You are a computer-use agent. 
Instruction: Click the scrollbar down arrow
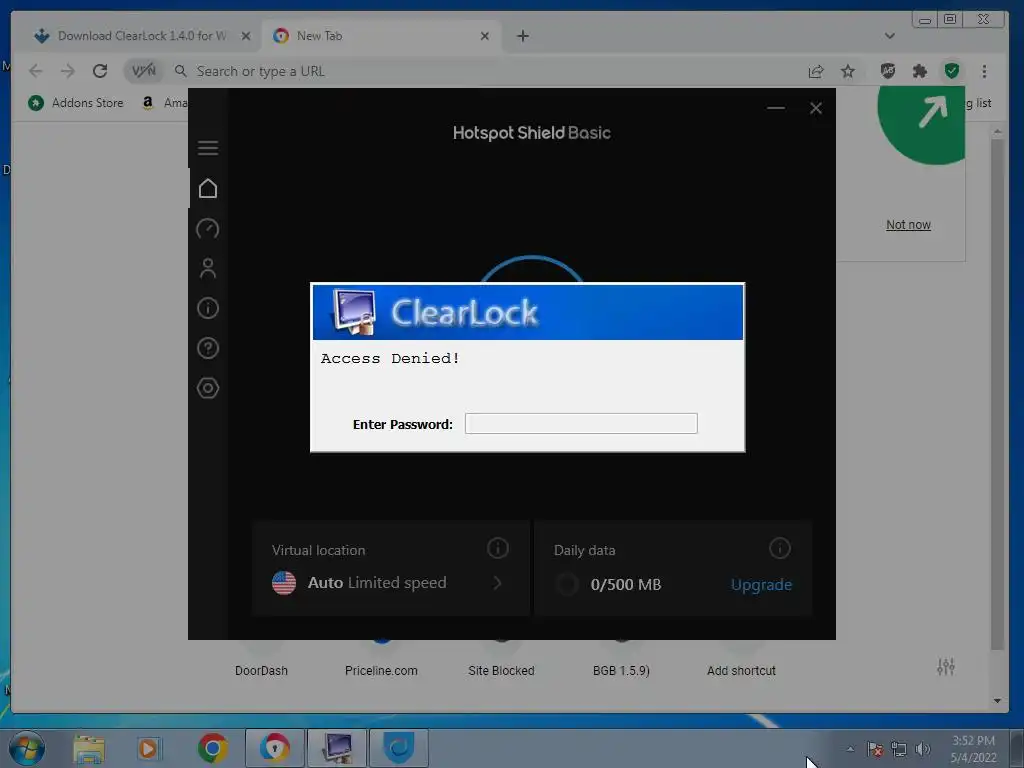pos(997,701)
